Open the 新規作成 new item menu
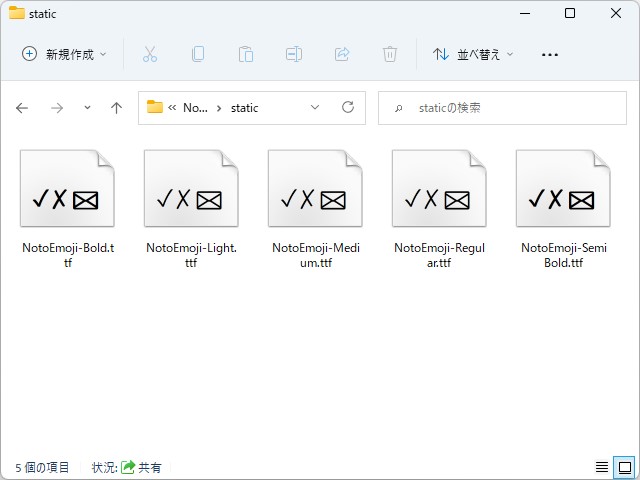Image resolution: width=640 pixels, height=480 pixels. point(64,54)
